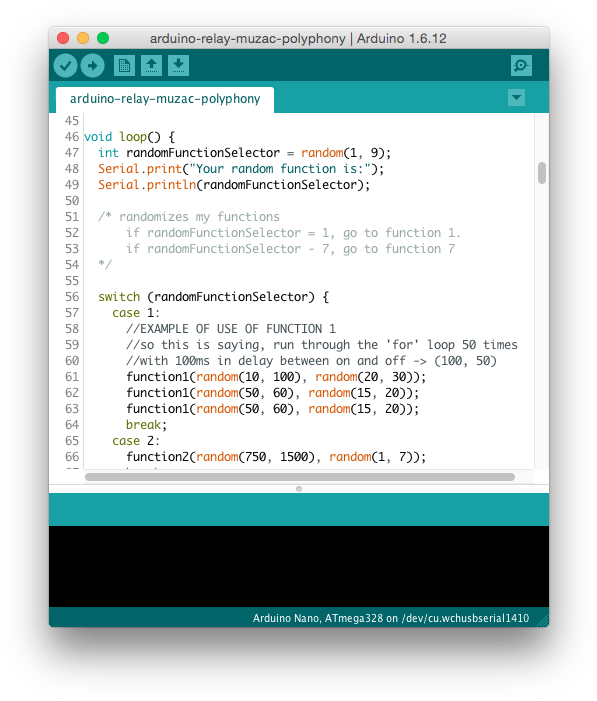Click the 'break;' statement on line 64
597x701 pixels.
coord(146,425)
